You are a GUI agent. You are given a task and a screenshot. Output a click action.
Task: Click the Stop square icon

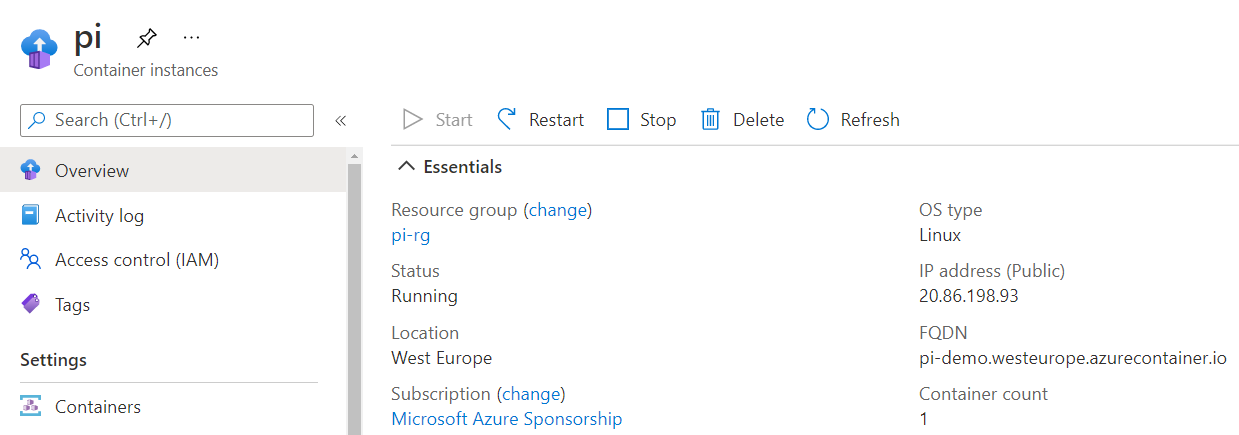619,120
